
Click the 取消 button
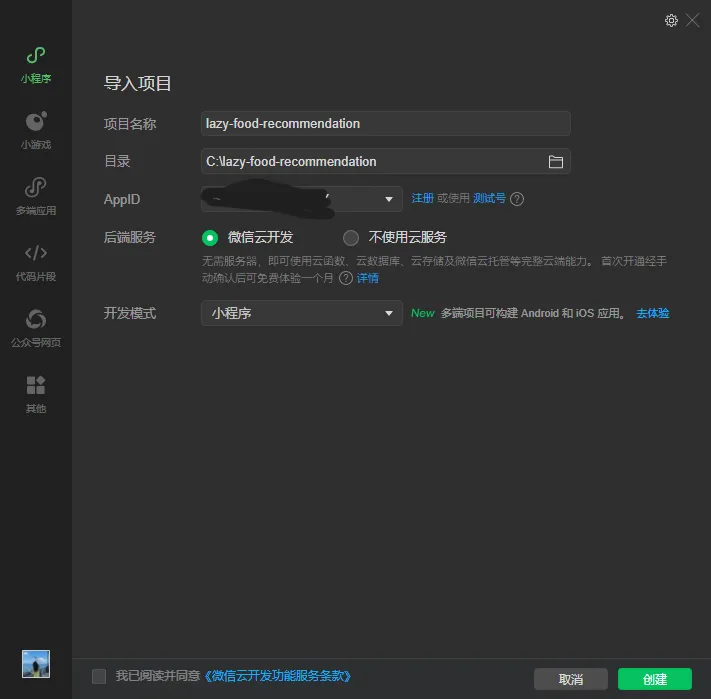(570, 679)
